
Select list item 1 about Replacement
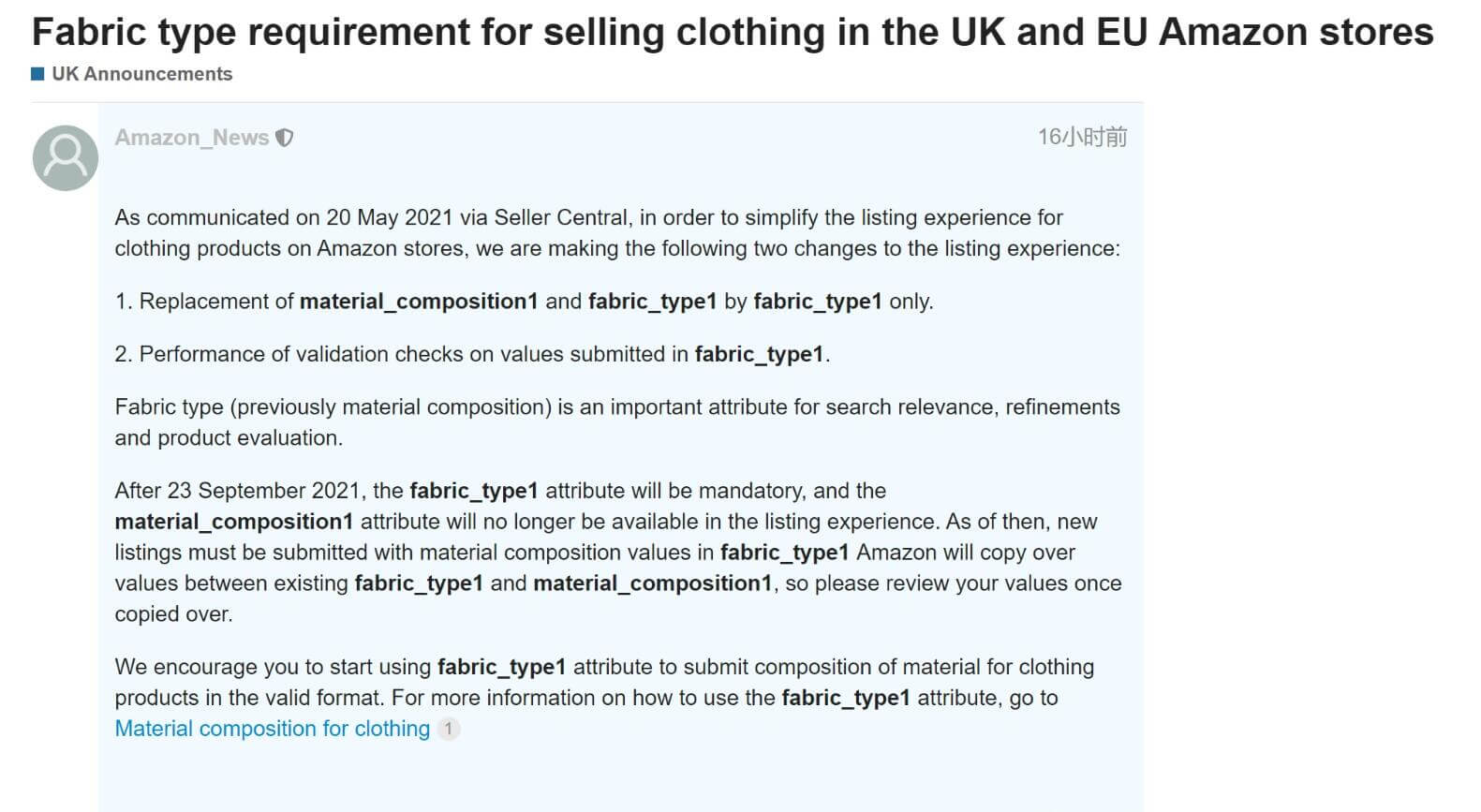click(x=524, y=302)
